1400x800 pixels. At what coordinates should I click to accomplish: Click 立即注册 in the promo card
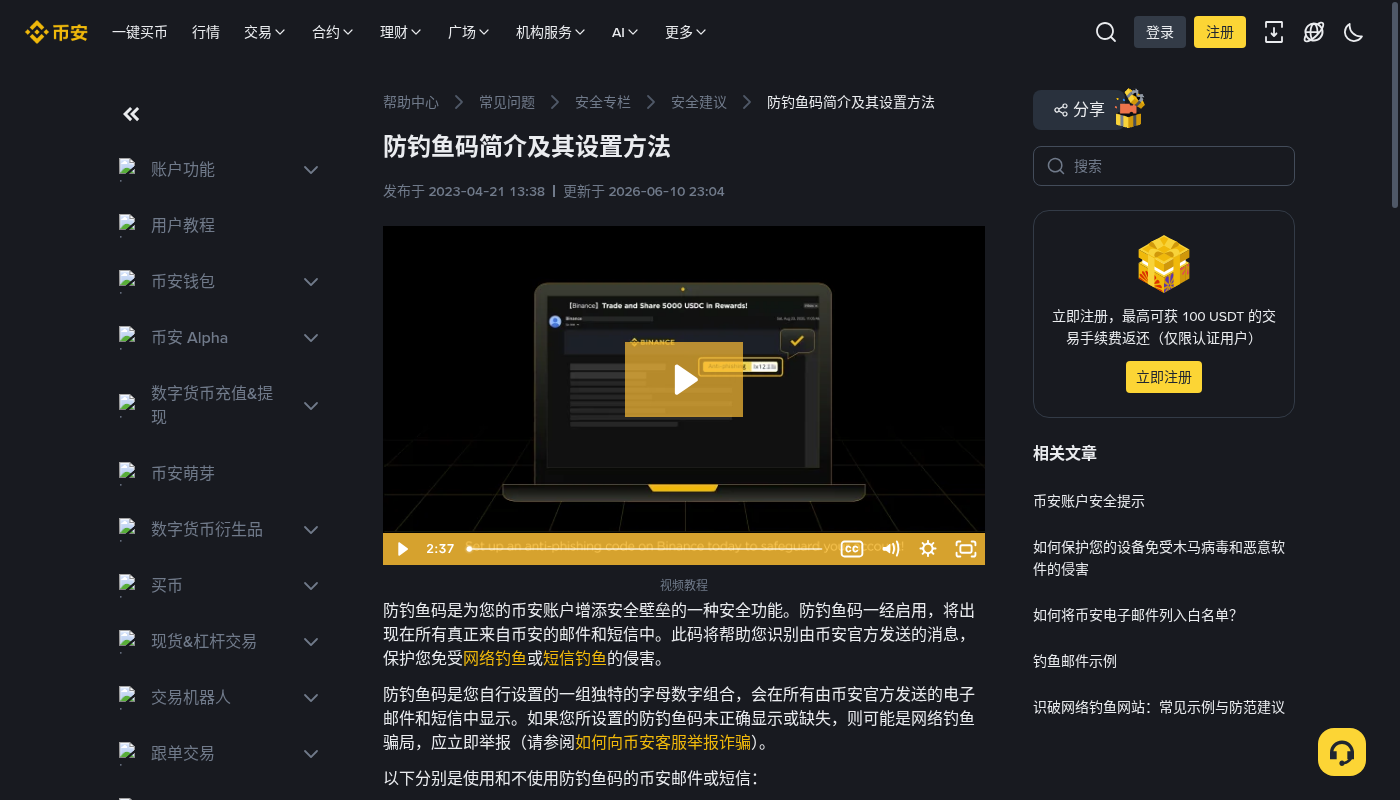coord(1164,377)
